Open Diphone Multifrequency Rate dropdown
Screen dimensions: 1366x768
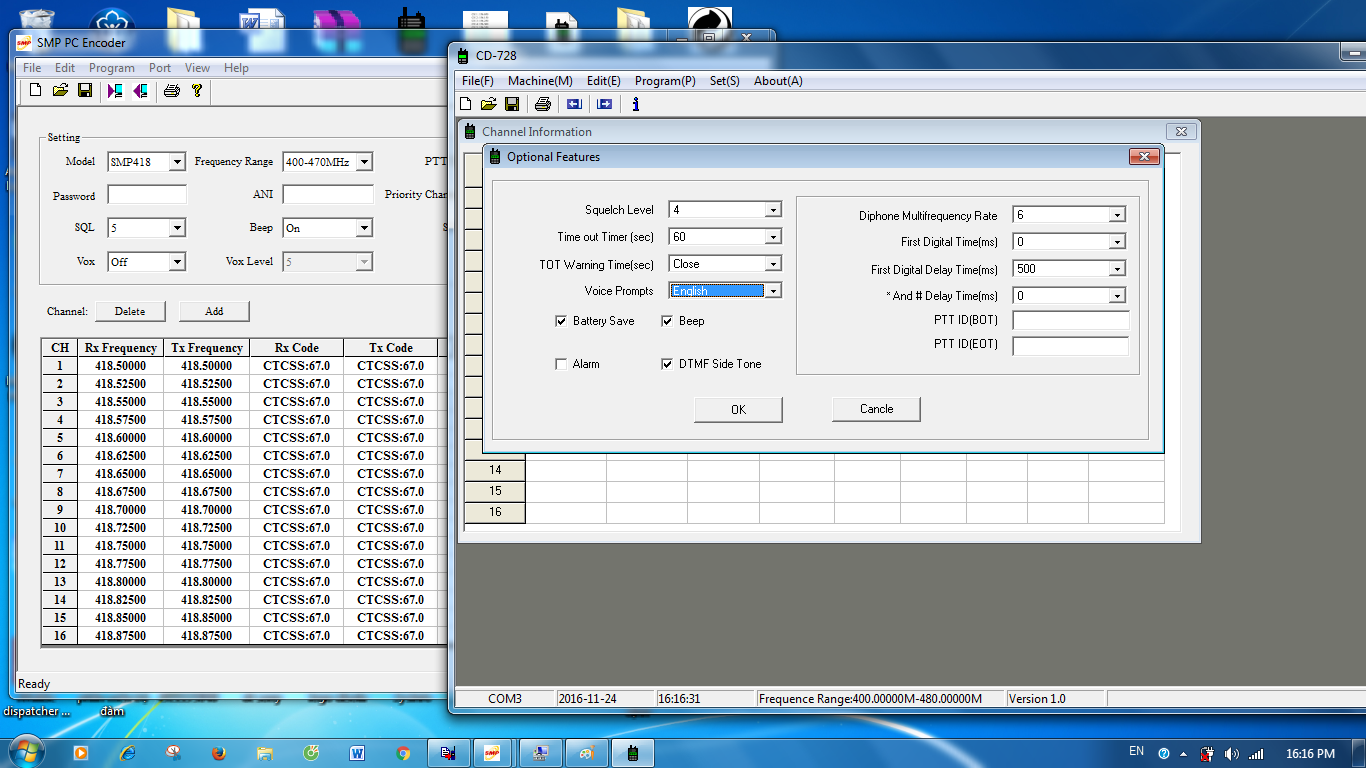tap(1117, 215)
